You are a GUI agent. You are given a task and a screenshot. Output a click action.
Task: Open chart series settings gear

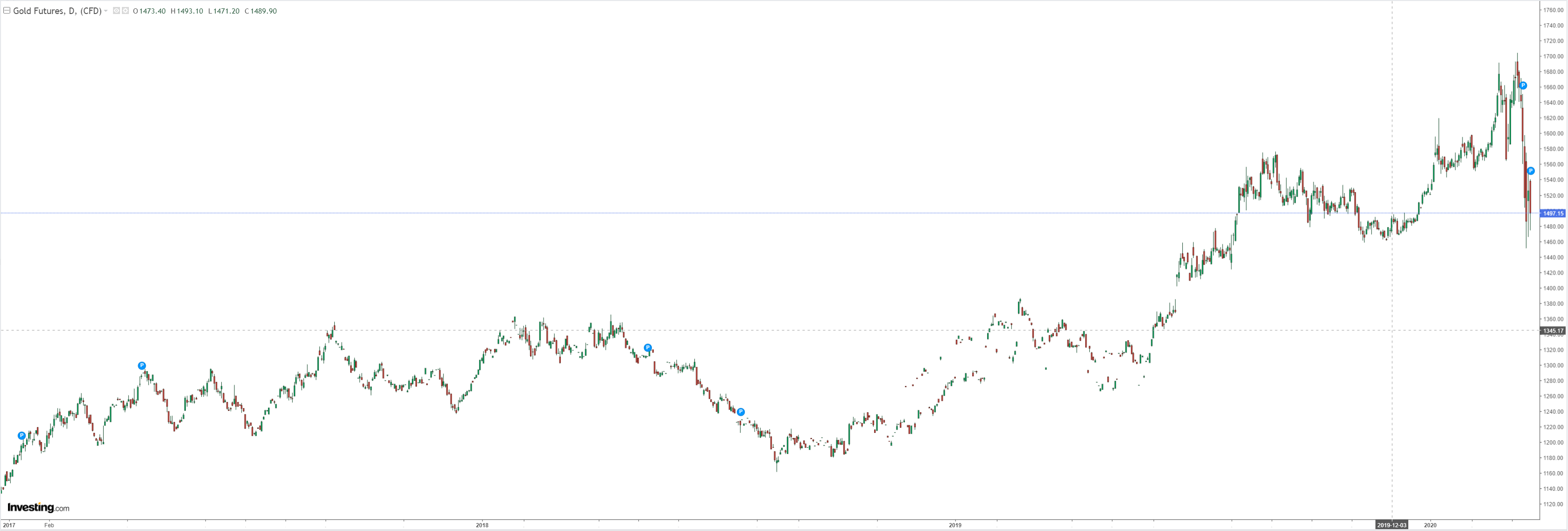[x=126, y=11]
